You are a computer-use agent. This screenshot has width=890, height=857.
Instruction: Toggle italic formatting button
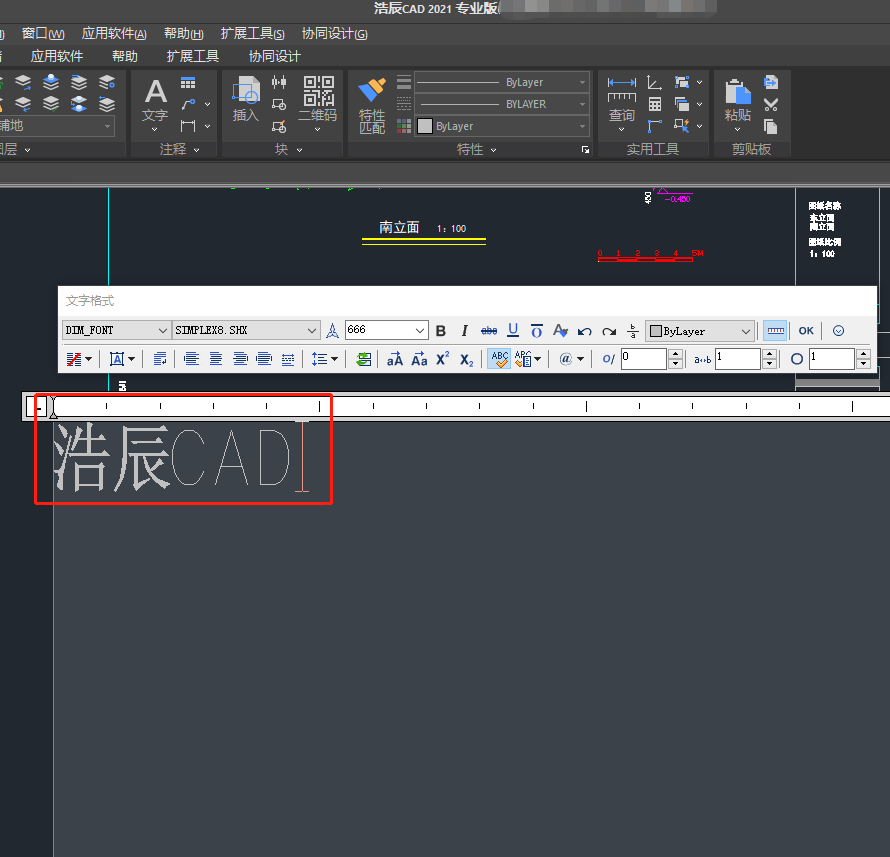(x=464, y=331)
